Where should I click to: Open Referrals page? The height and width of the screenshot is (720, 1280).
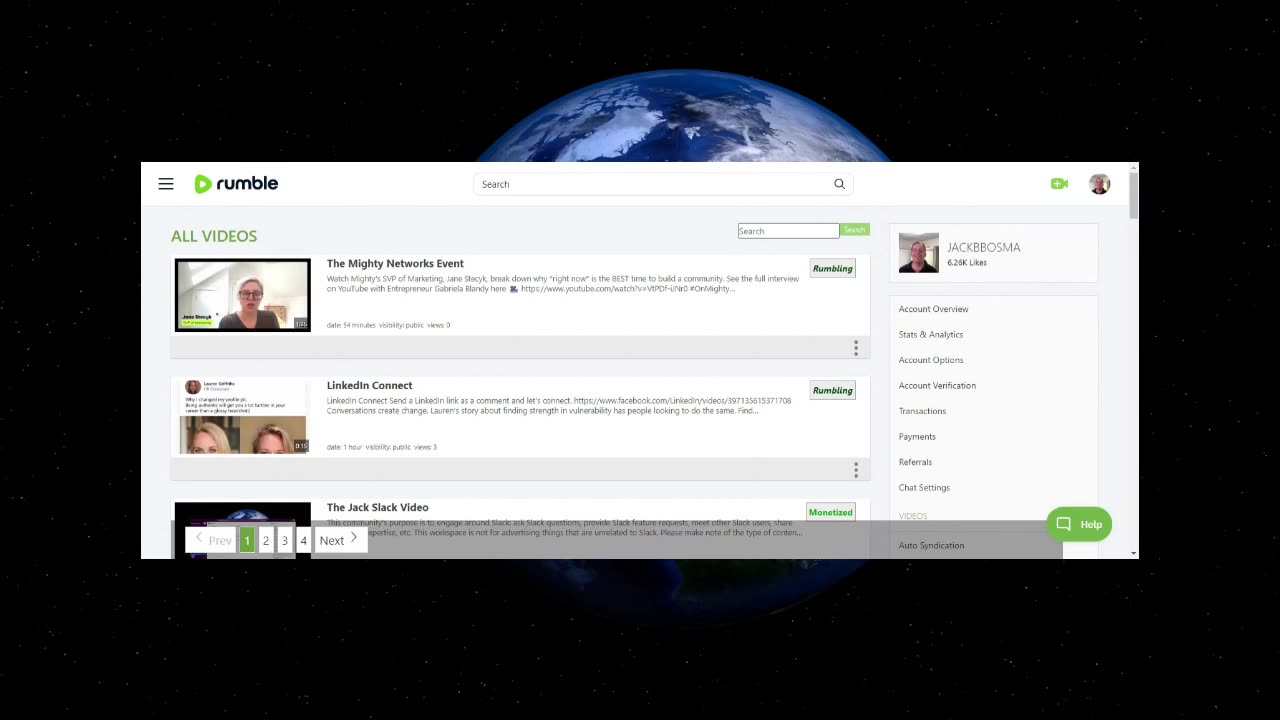pos(915,462)
